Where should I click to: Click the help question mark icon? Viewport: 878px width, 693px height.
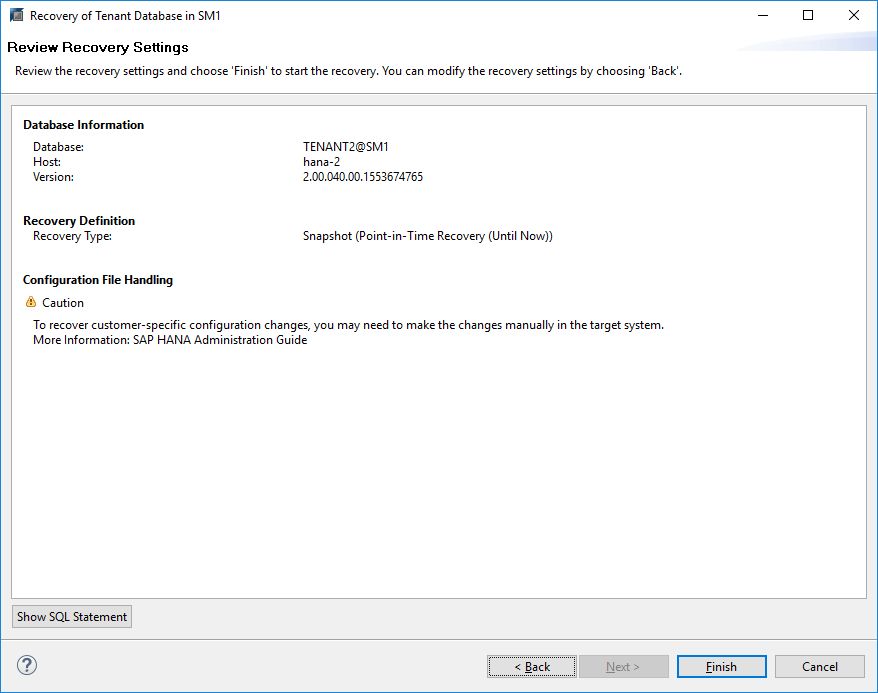27,666
